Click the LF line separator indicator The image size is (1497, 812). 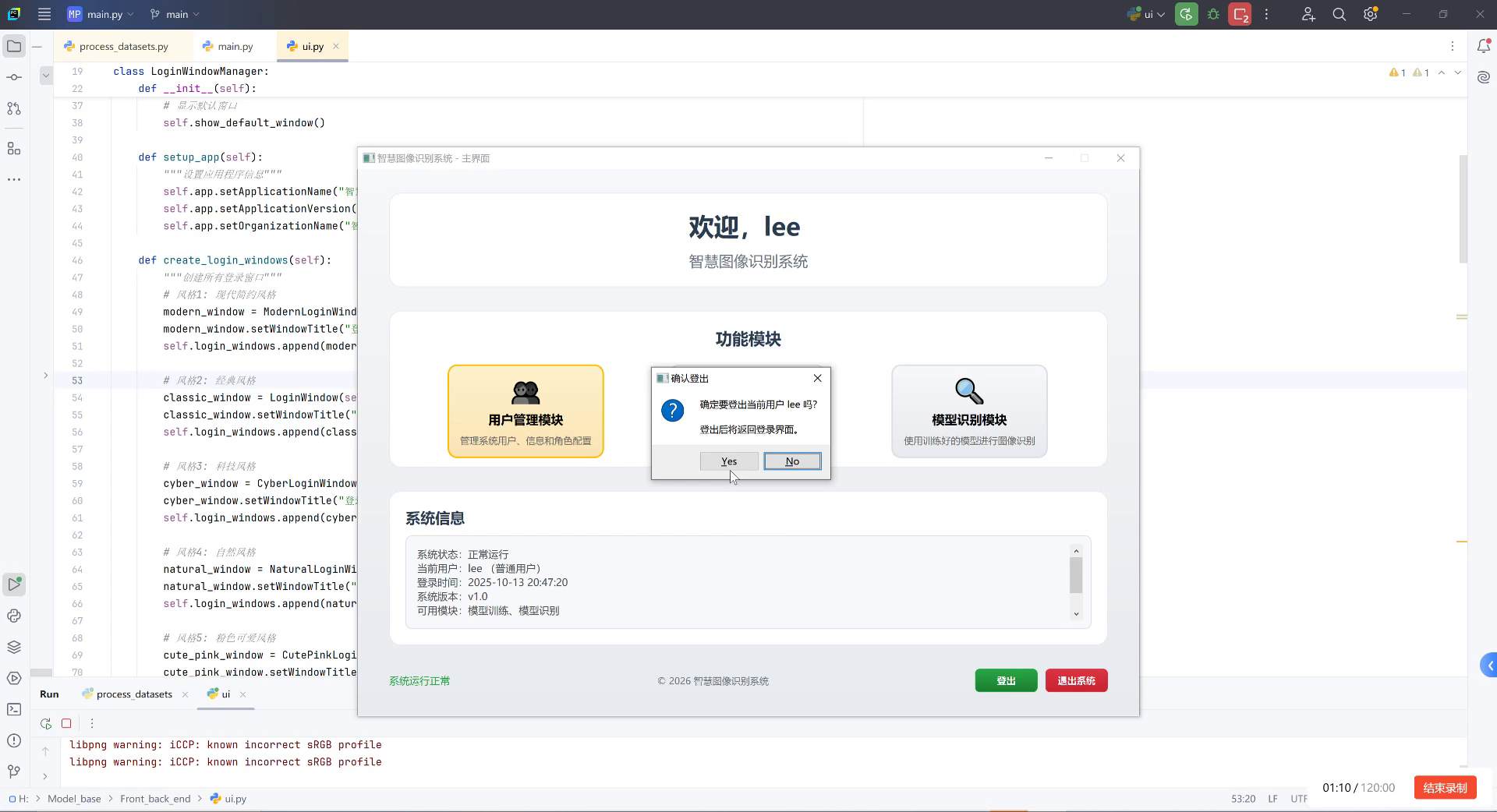pos(1272,799)
